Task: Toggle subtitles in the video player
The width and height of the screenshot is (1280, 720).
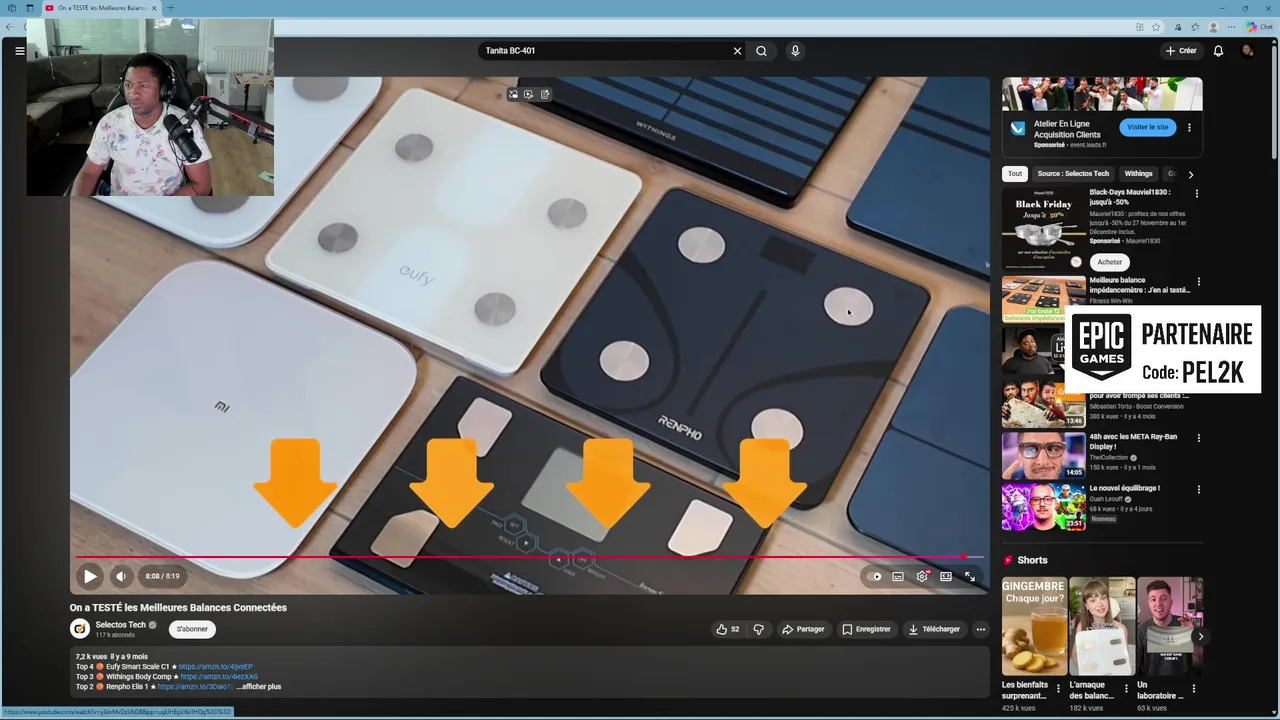Action: click(x=898, y=576)
